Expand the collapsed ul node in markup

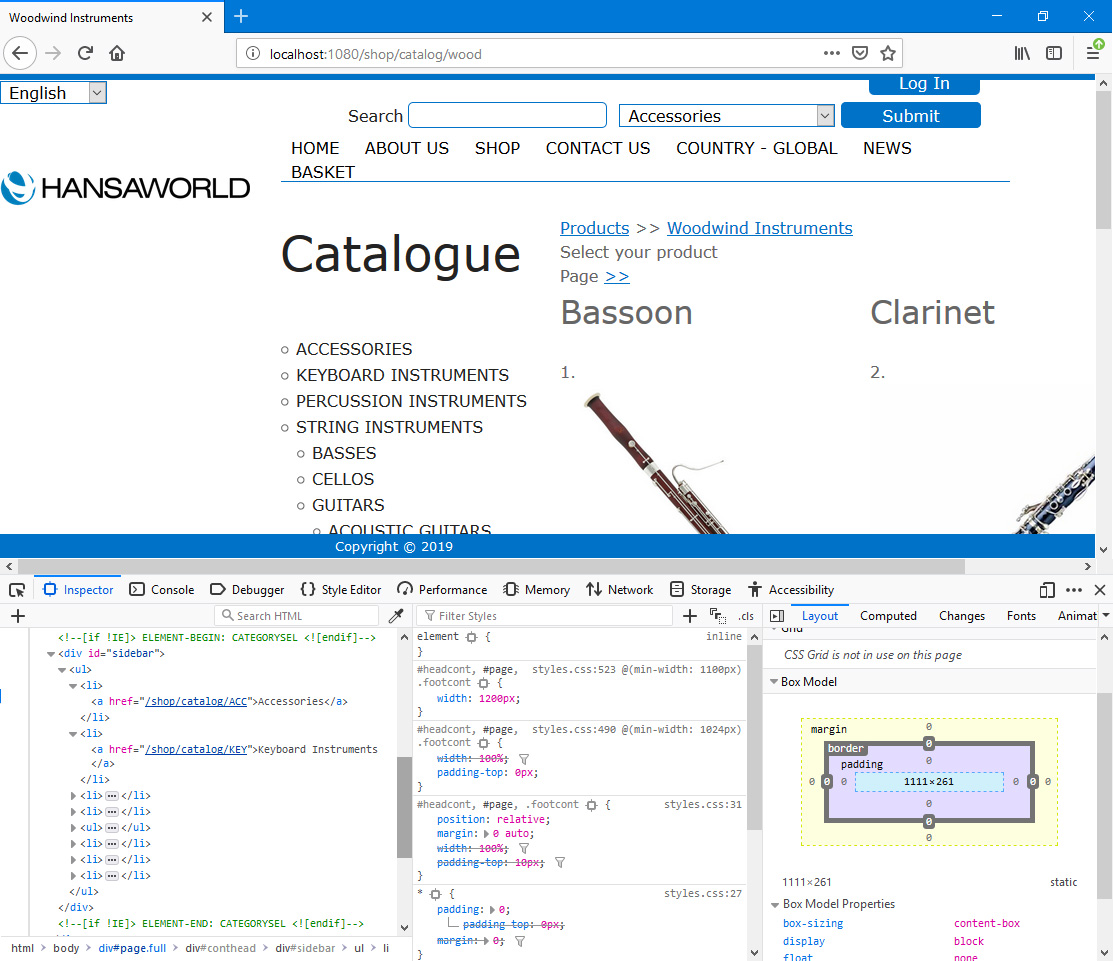(74, 827)
